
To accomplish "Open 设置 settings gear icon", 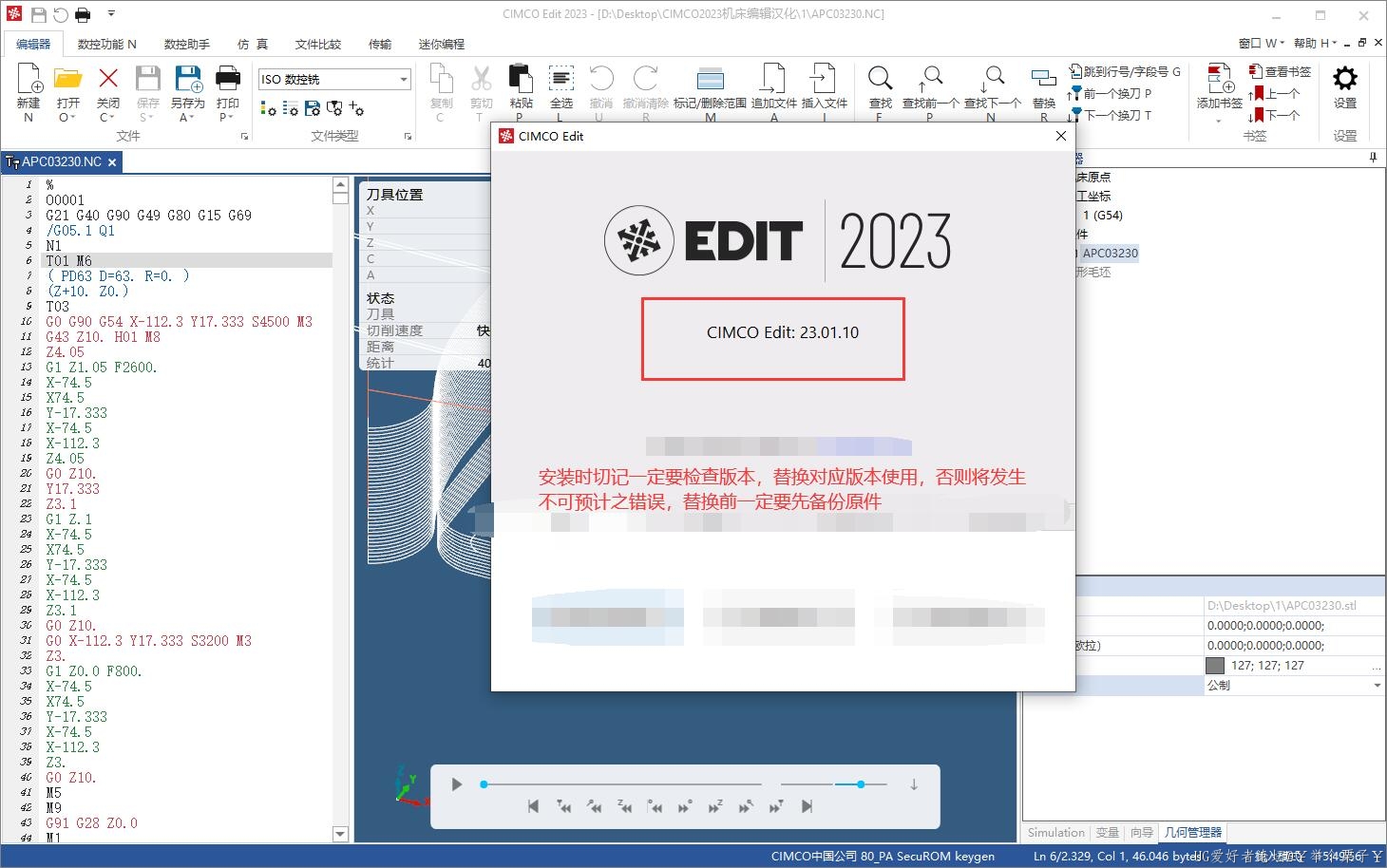I will 1345,78.
